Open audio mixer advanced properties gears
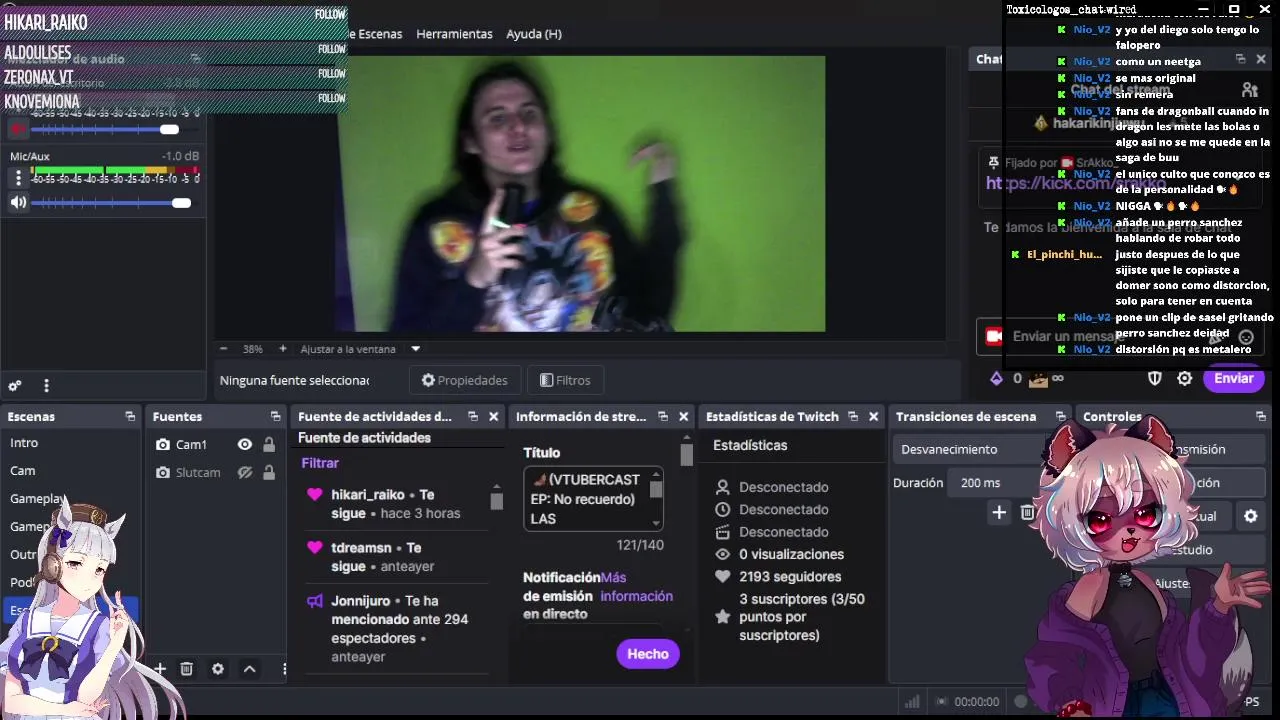The height and width of the screenshot is (720, 1280). [x=15, y=386]
